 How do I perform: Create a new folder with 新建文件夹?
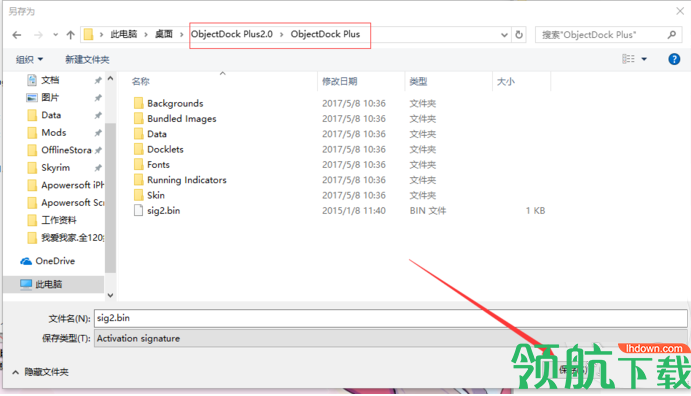(87, 59)
